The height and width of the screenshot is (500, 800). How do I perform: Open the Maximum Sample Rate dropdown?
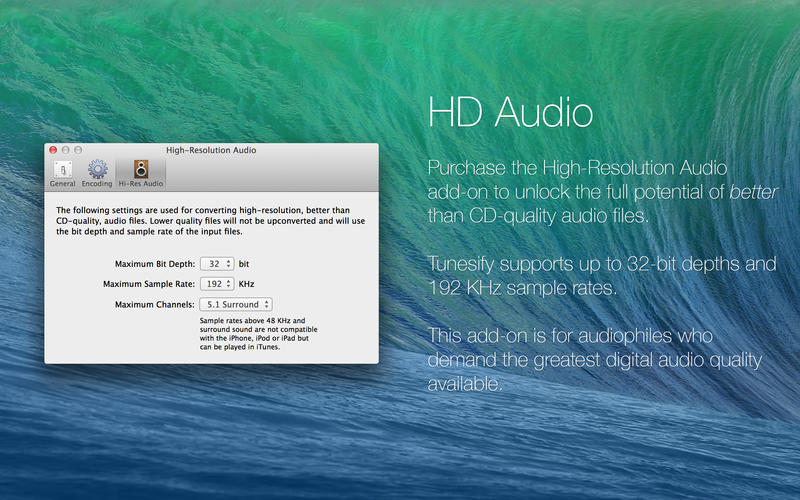pyautogui.click(x=217, y=284)
